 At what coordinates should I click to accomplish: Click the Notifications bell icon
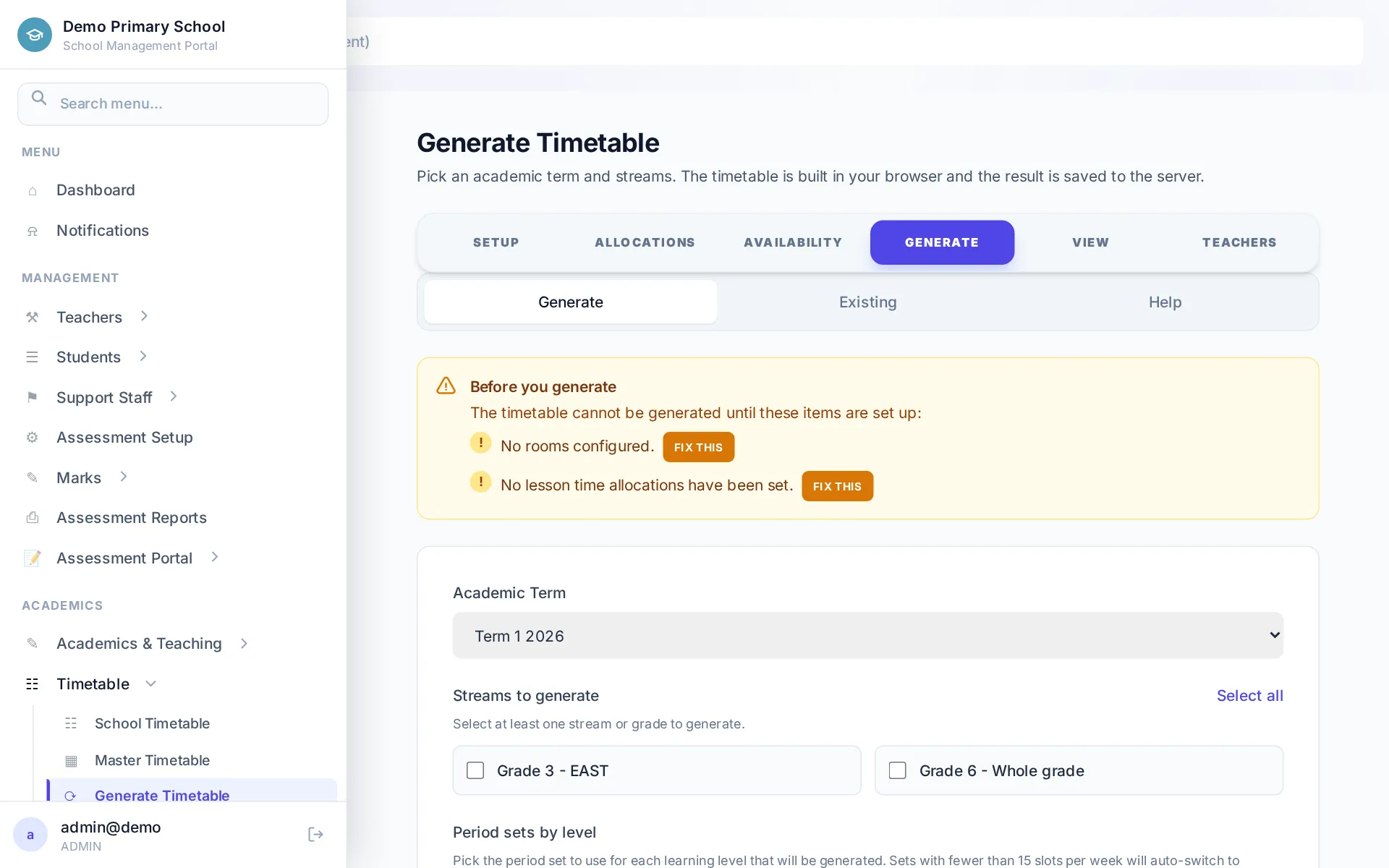[33, 231]
